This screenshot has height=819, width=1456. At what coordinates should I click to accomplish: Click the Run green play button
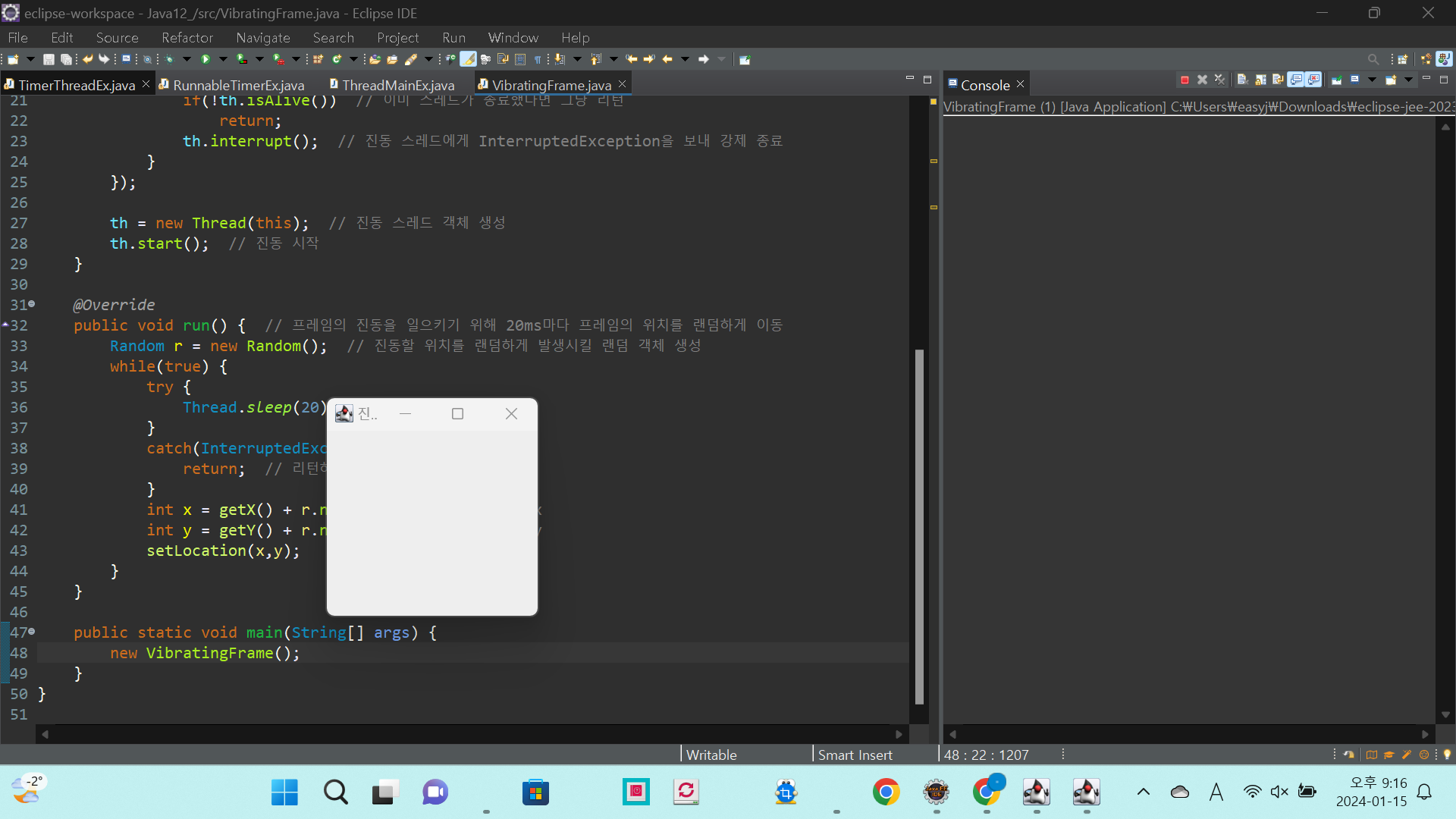[x=206, y=59]
